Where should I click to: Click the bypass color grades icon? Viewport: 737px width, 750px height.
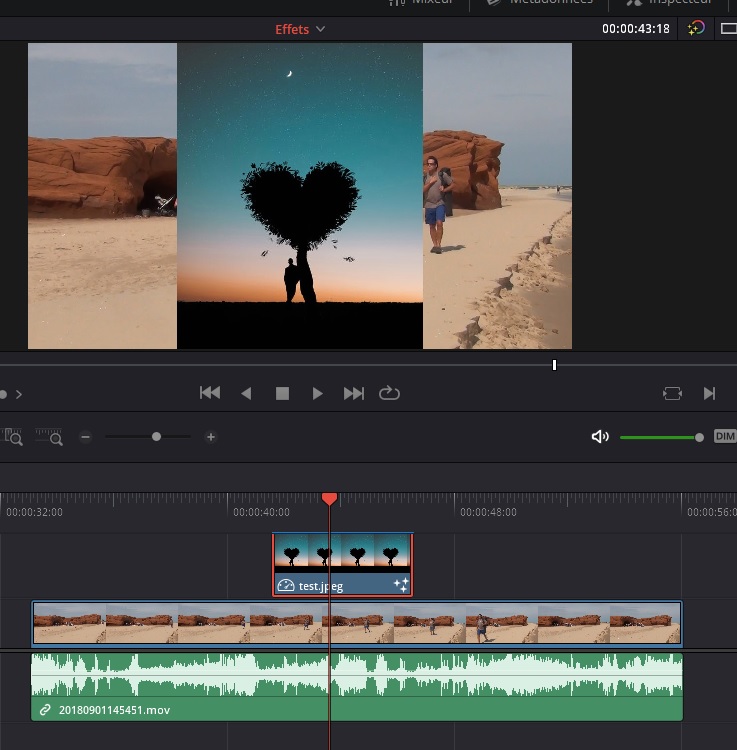click(x=696, y=29)
